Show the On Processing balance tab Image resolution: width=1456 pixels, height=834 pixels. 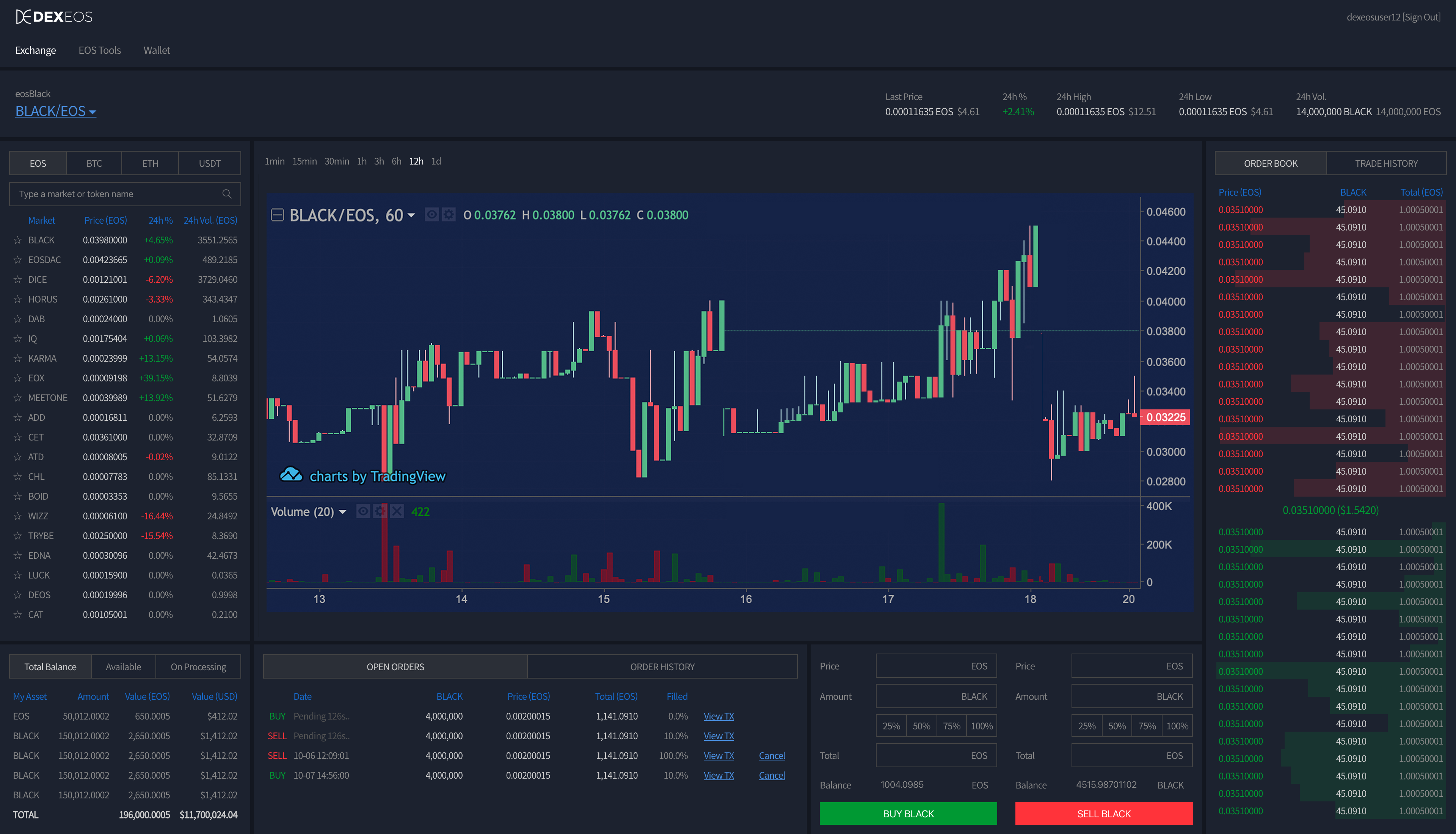pyautogui.click(x=198, y=667)
